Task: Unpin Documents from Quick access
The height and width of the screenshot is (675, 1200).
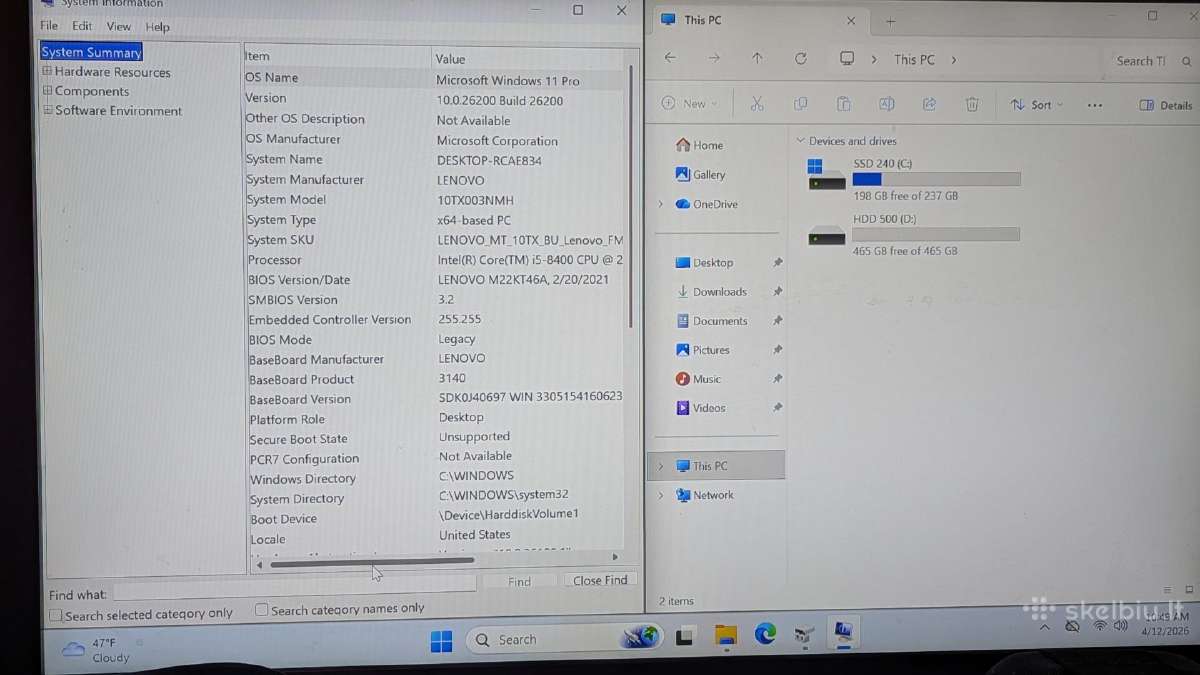Action: 777,321
